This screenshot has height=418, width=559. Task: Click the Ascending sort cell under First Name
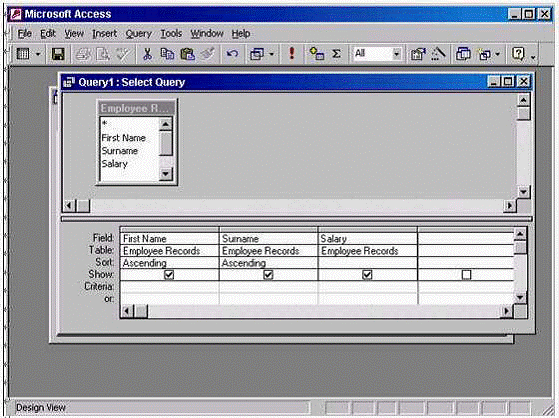(x=169, y=263)
